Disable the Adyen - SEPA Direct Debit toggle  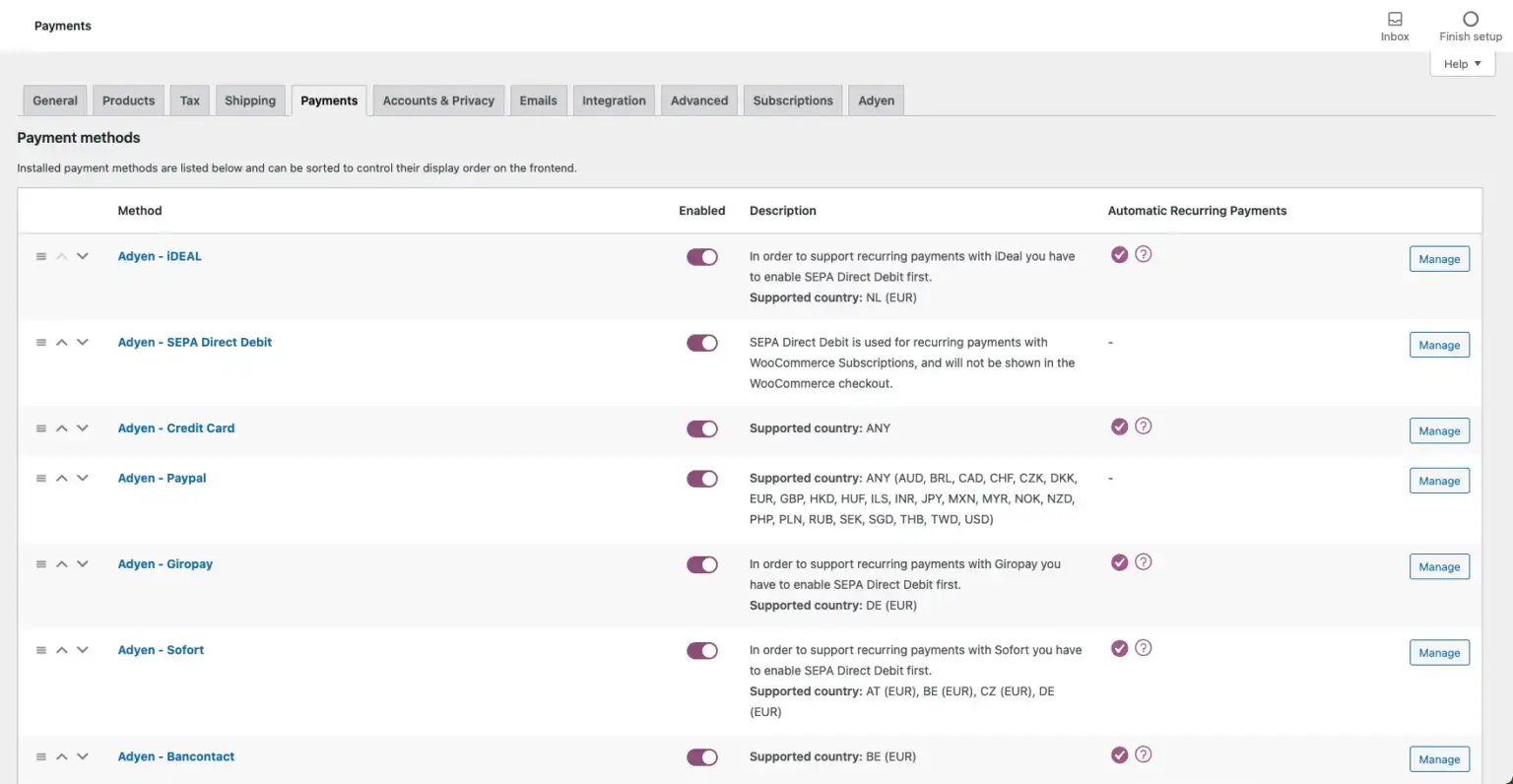[702, 343]
